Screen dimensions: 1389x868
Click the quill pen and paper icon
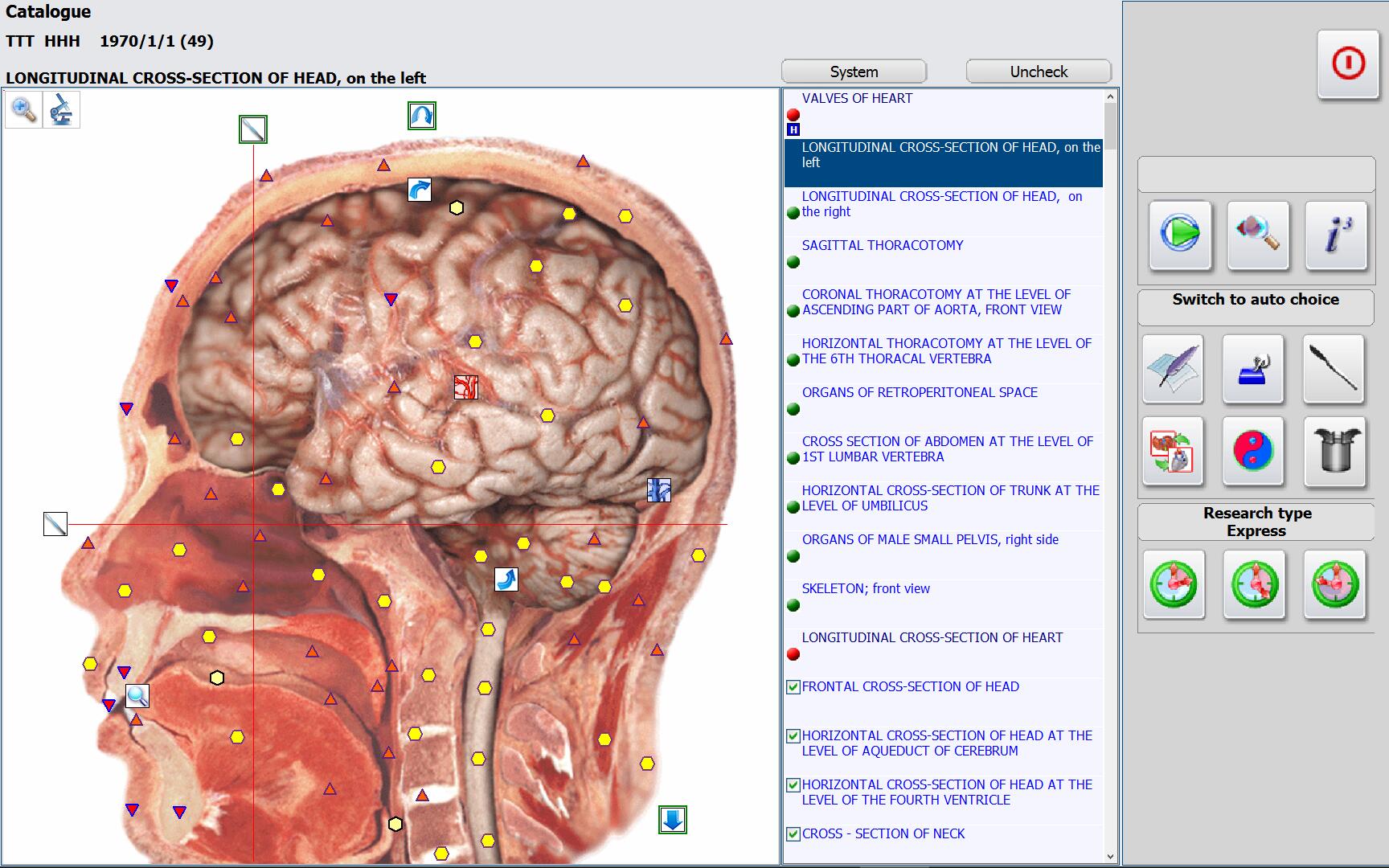click(x=1173, y=369)
